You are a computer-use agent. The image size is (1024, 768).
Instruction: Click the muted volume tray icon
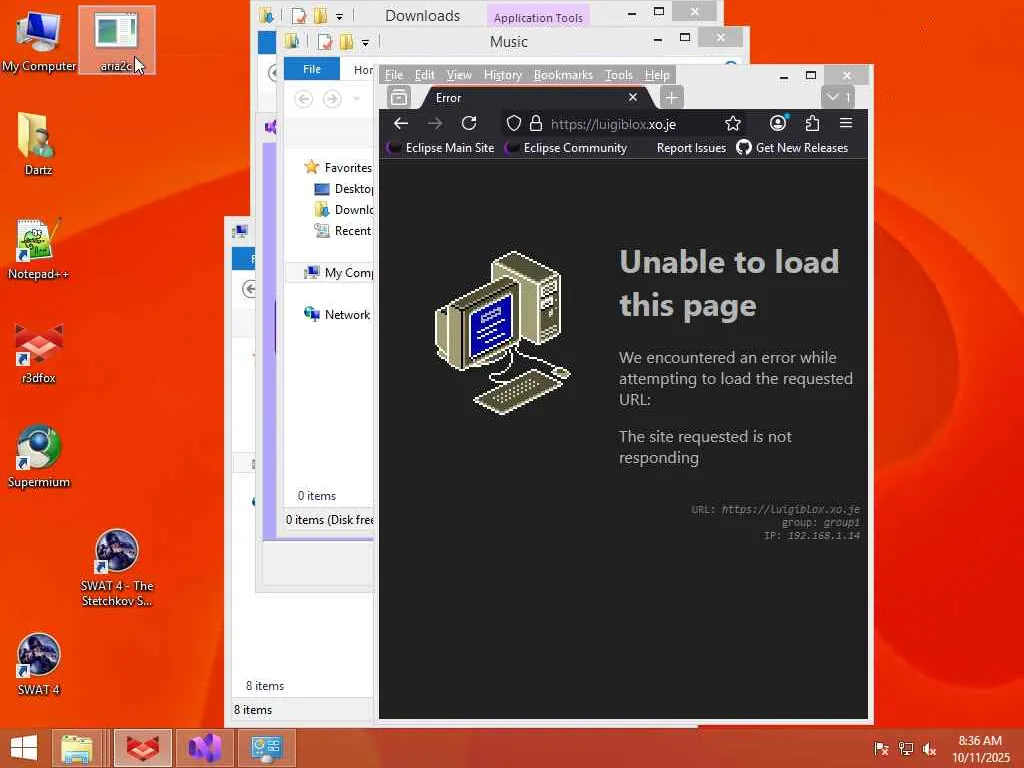coord(929,748)
